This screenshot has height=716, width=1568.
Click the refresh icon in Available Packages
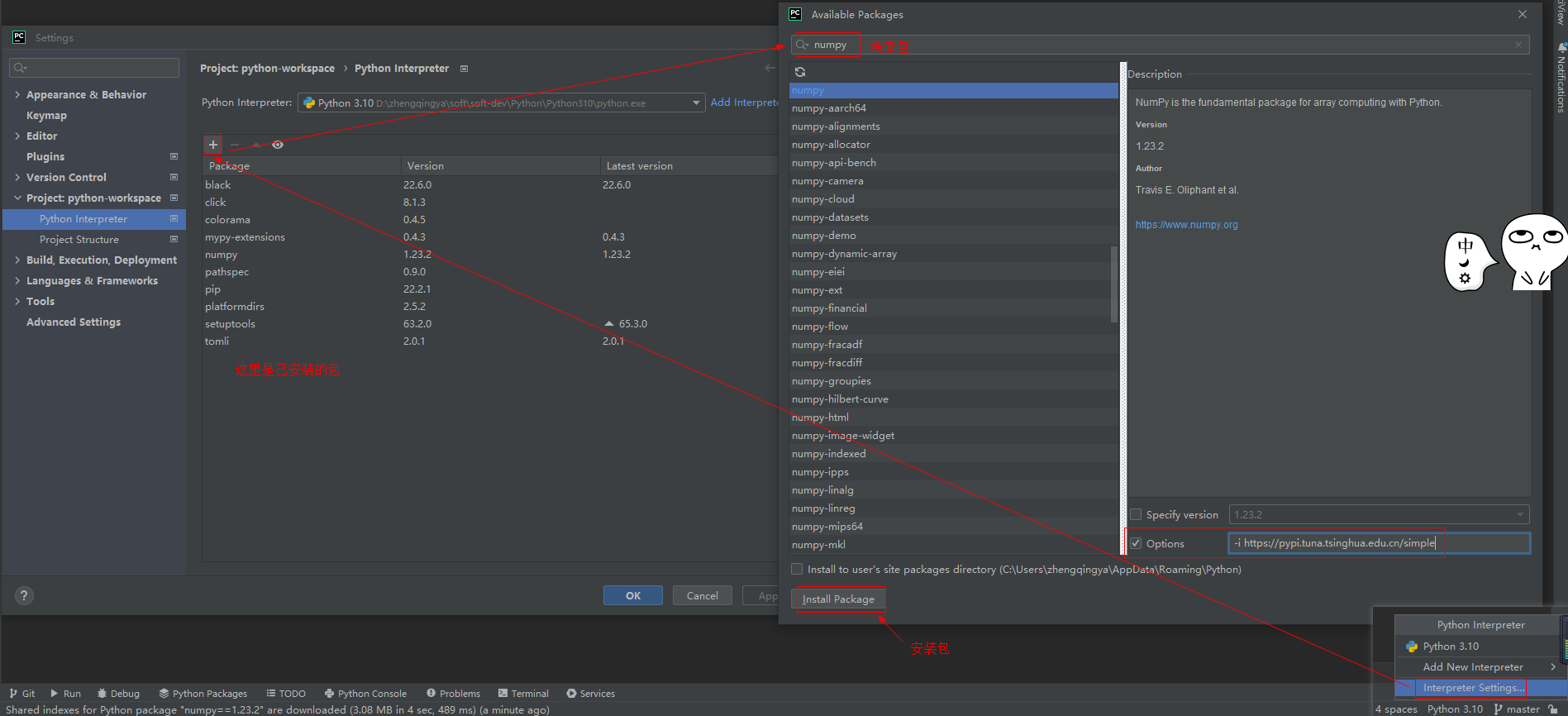tap(800, 72)
